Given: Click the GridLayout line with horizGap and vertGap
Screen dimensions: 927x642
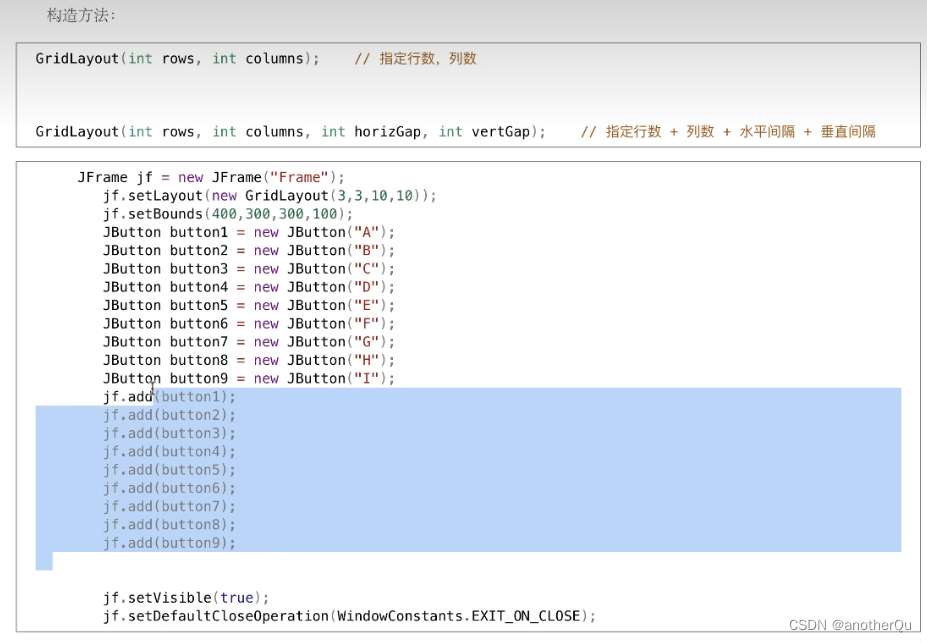Looking at the screenshot, I should (290, 131).
